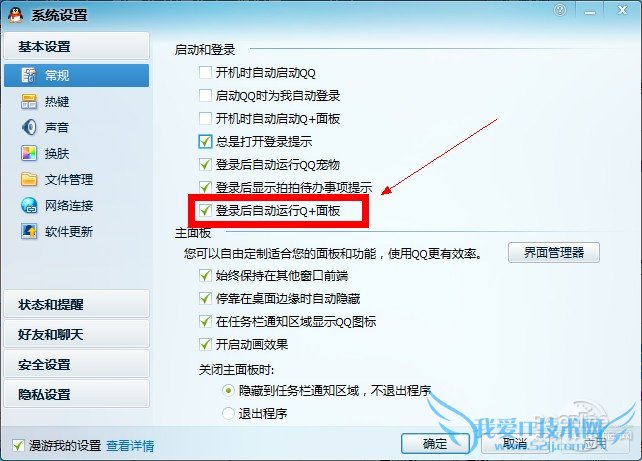
Task: Collapse the 基本设置 category header
Action: coord(77,46)
